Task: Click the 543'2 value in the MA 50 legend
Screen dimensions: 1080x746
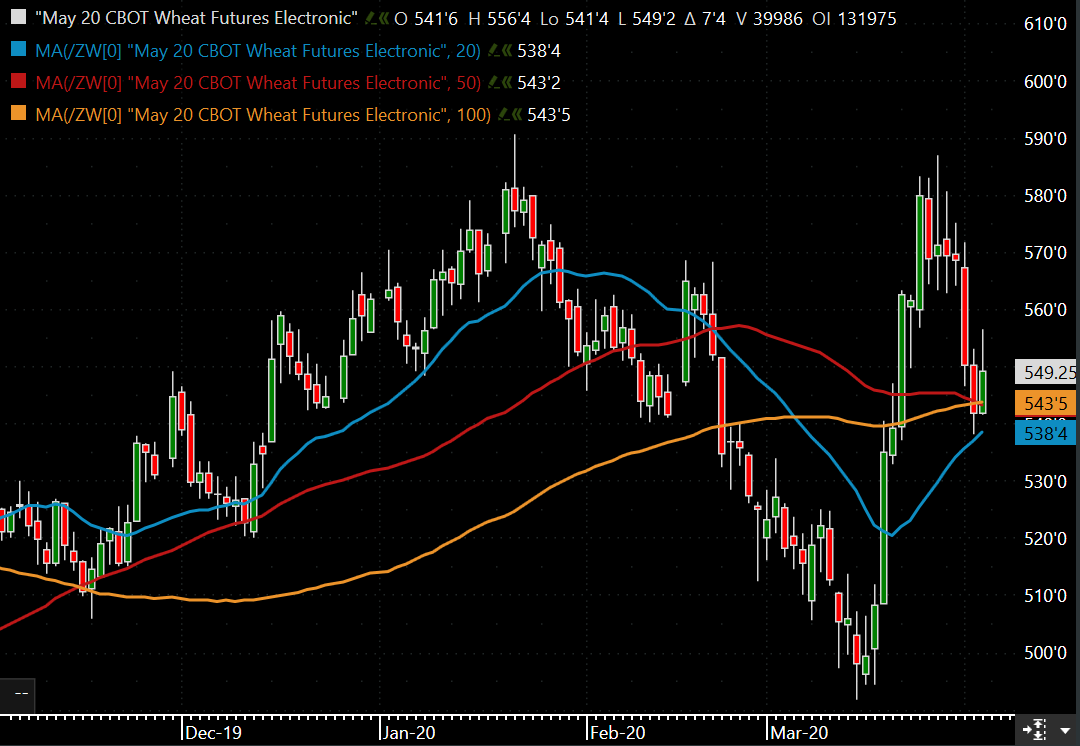Action: [x=539, y=83]
